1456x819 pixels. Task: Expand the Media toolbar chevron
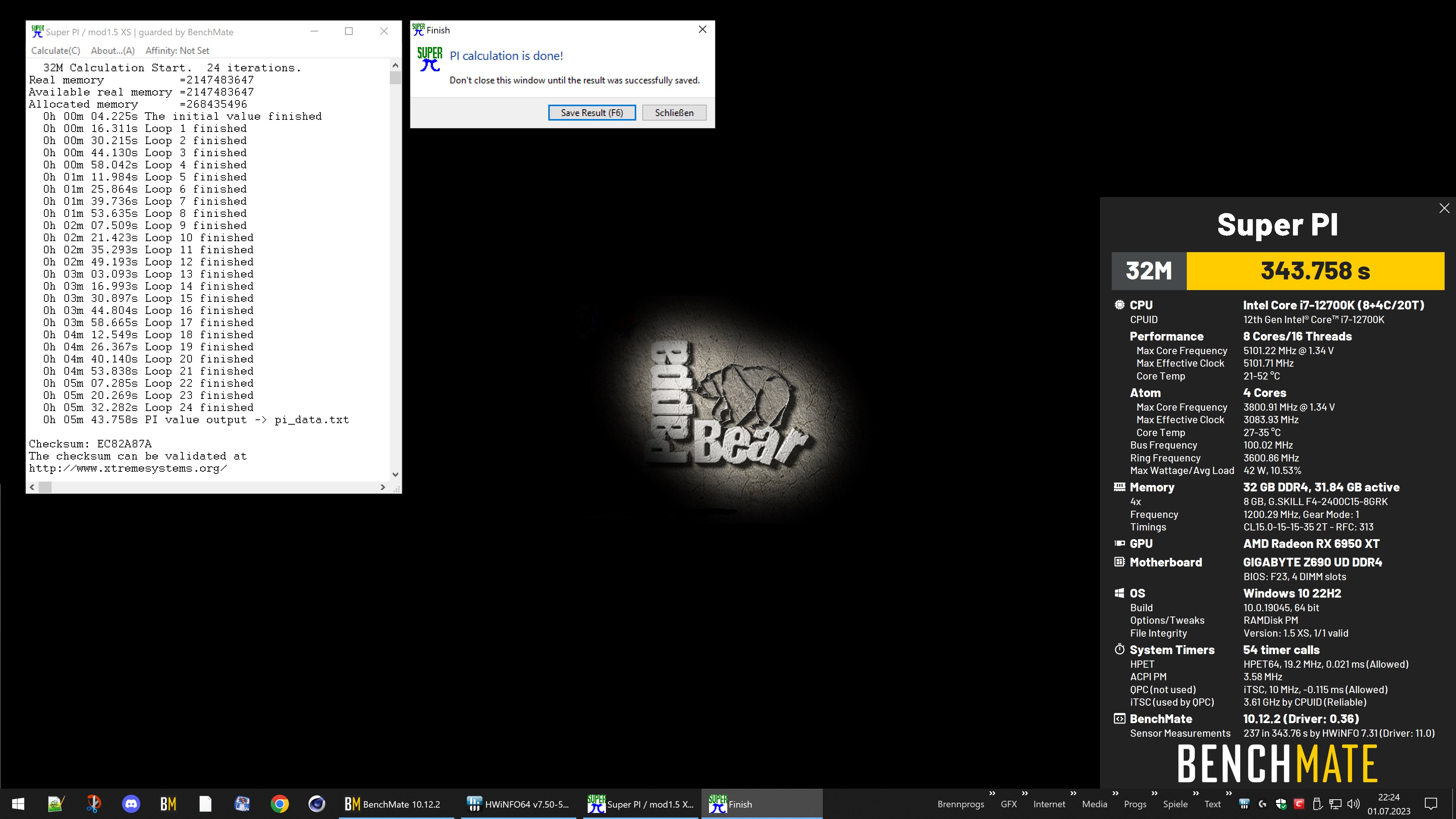click(1115, 794)
